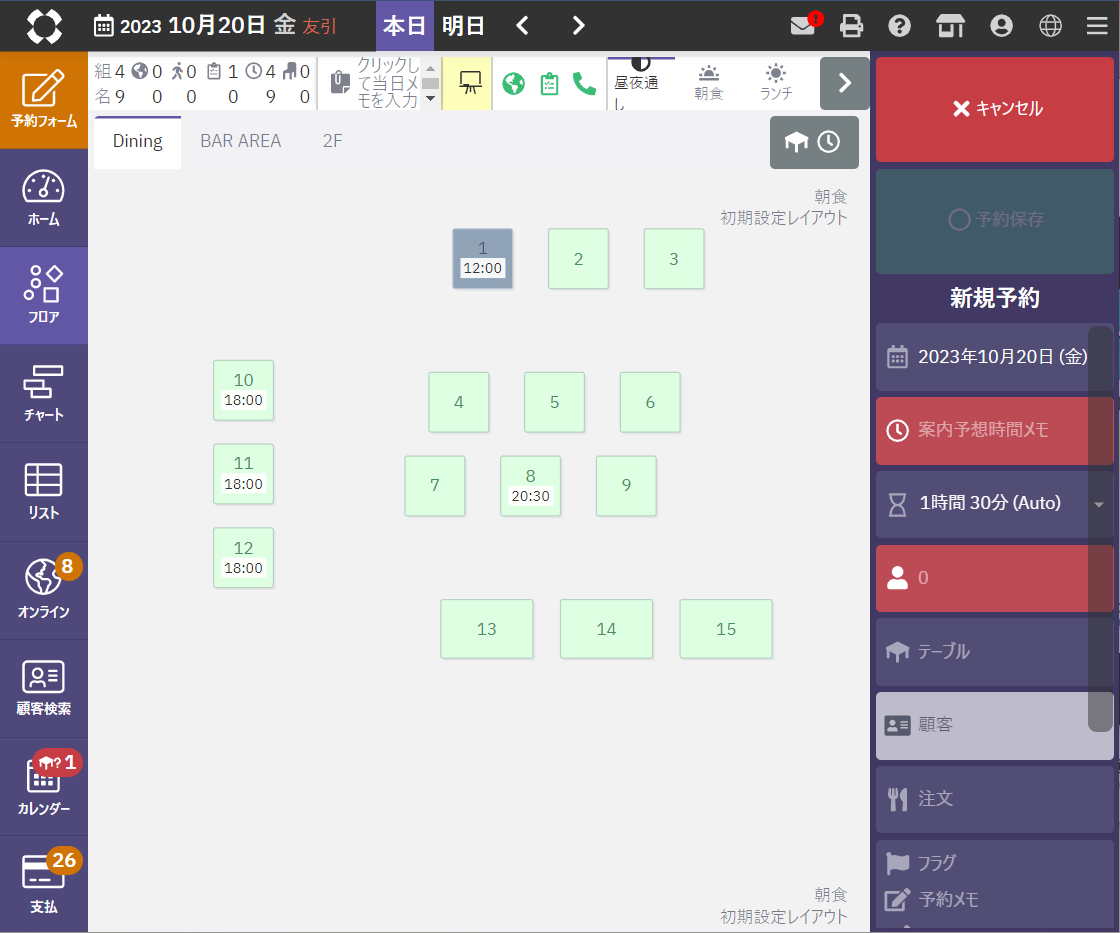Open the hamburger menu icon
The width and height of the screenshot is (1120, 933).
click(1098, 26)
